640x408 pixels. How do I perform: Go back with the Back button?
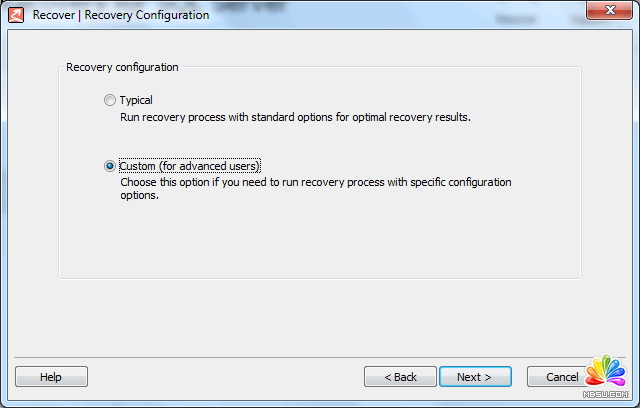(x=400, y=377)
